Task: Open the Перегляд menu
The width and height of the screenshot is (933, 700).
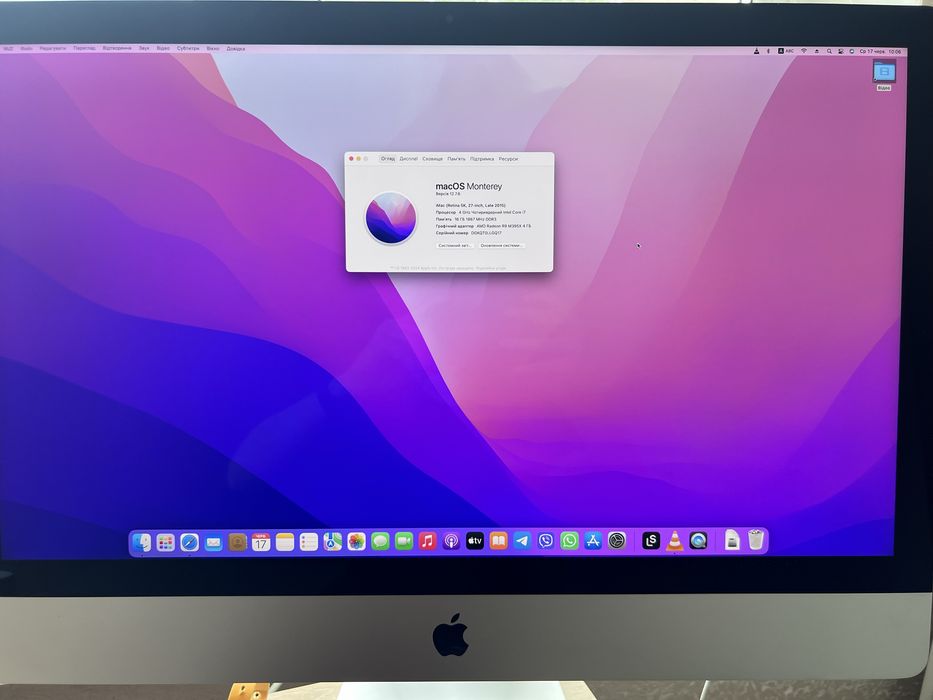Action: 84,48
